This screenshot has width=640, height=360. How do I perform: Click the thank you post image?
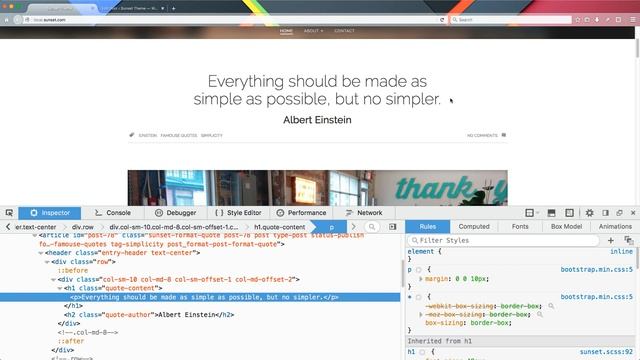318,188
